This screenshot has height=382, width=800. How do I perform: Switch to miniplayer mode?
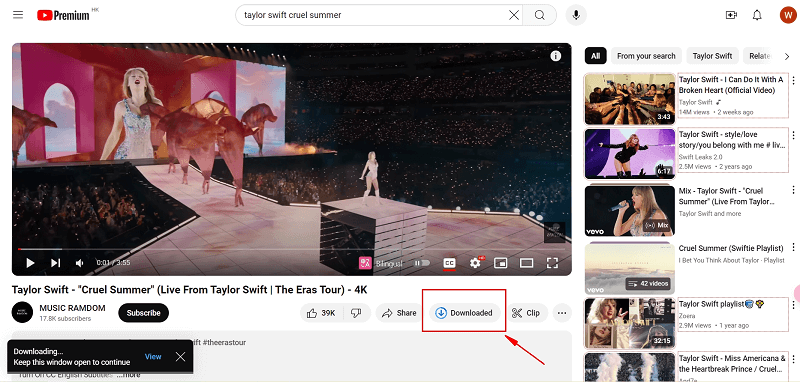(x=501, y=263)
